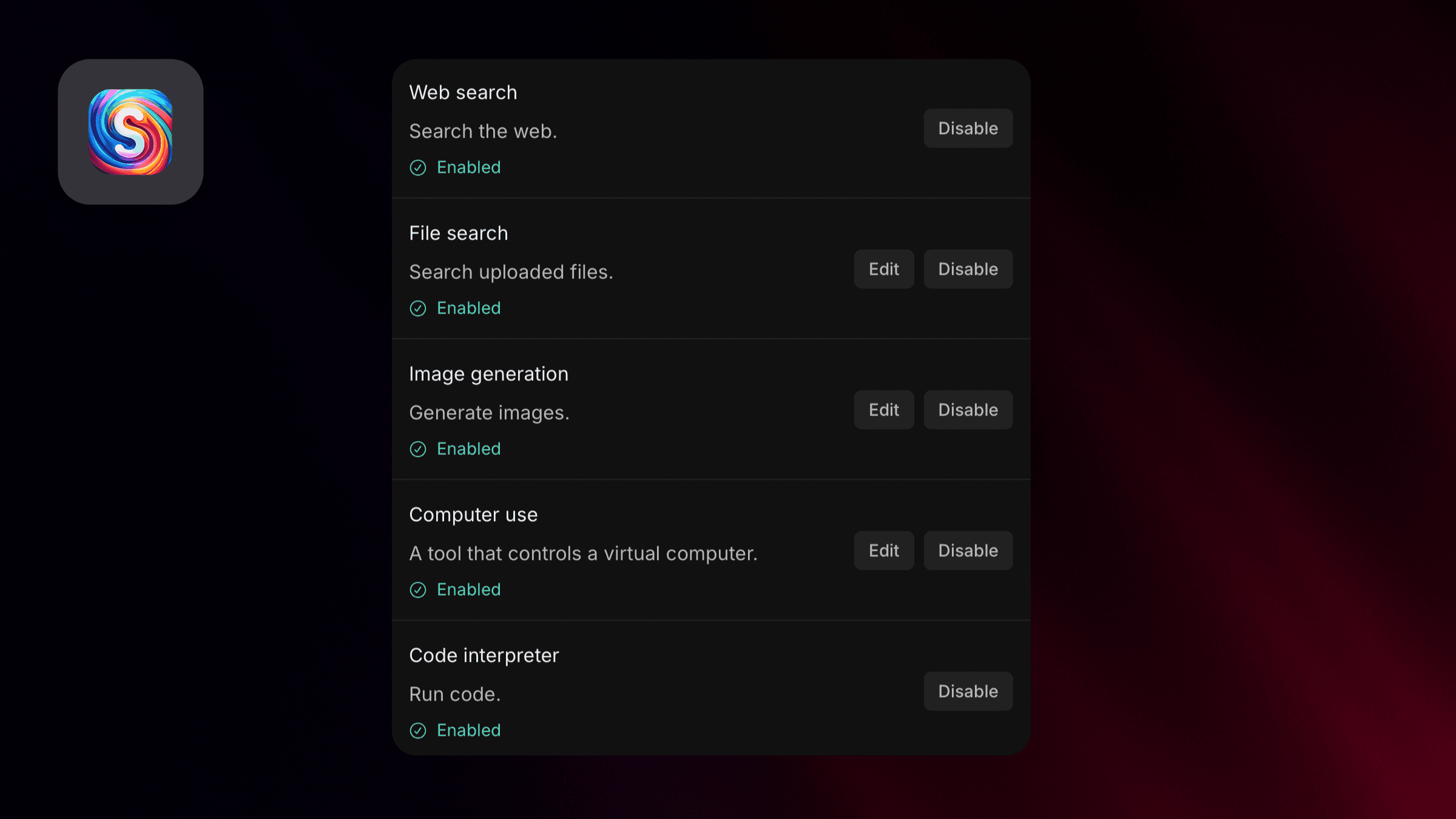Click the Enabled checkmark icon under Web search

(418, 167)
